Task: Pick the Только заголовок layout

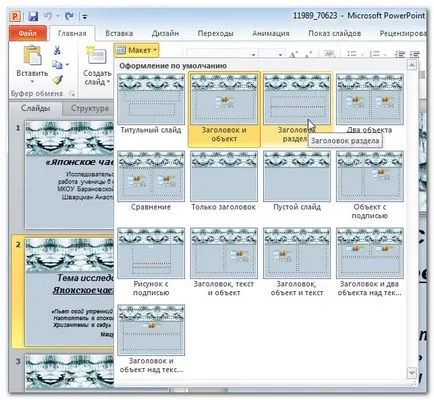Action: click(224, 181)
